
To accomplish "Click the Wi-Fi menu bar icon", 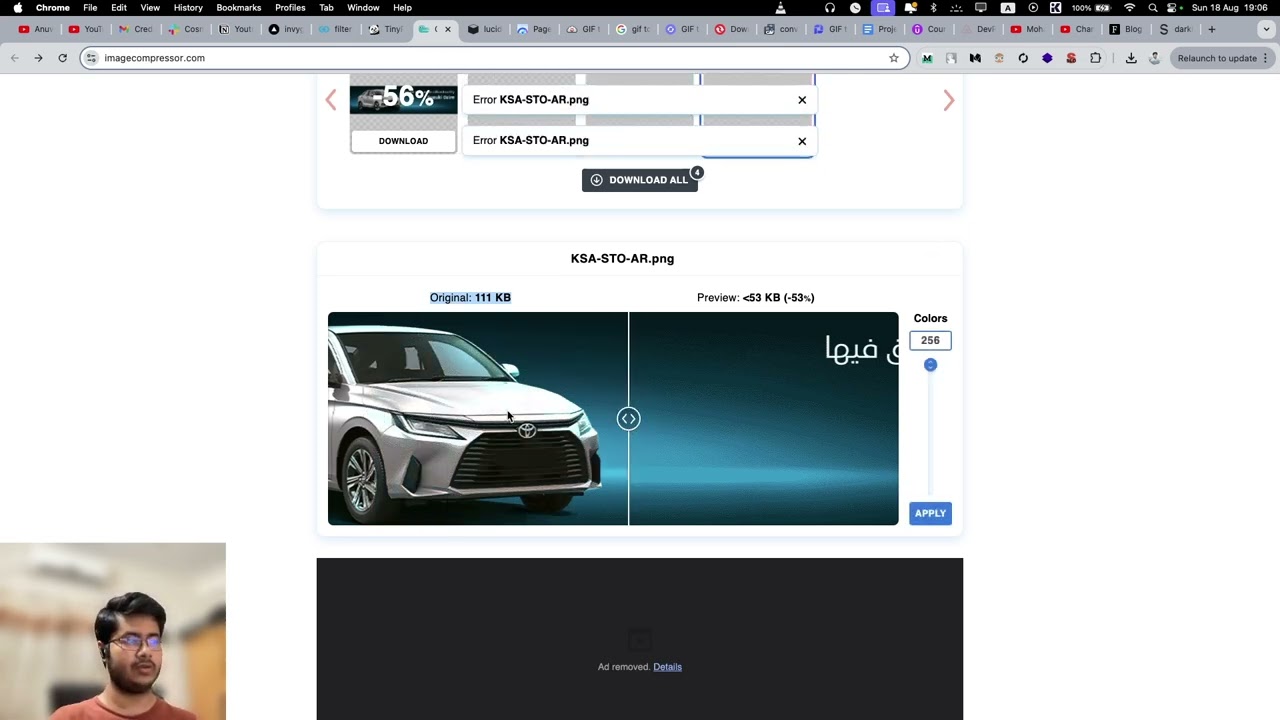I will 1129,7.
